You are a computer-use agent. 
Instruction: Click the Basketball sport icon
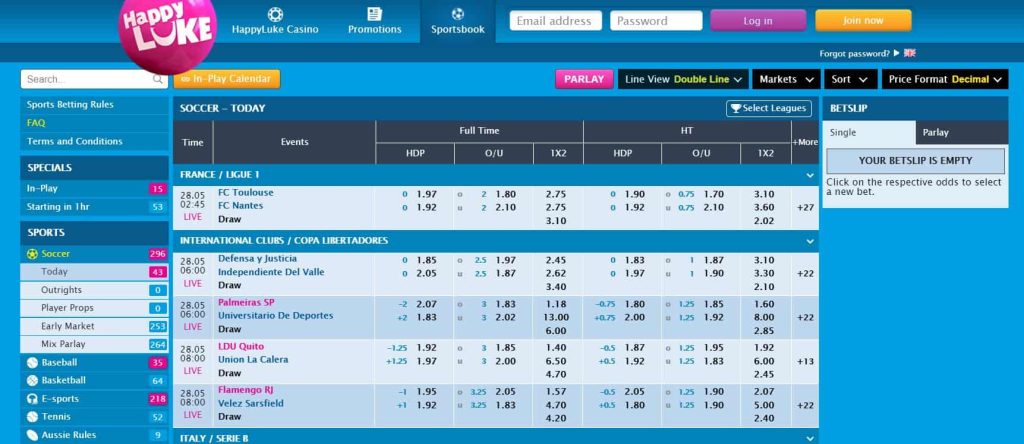[x=33, y=381]
